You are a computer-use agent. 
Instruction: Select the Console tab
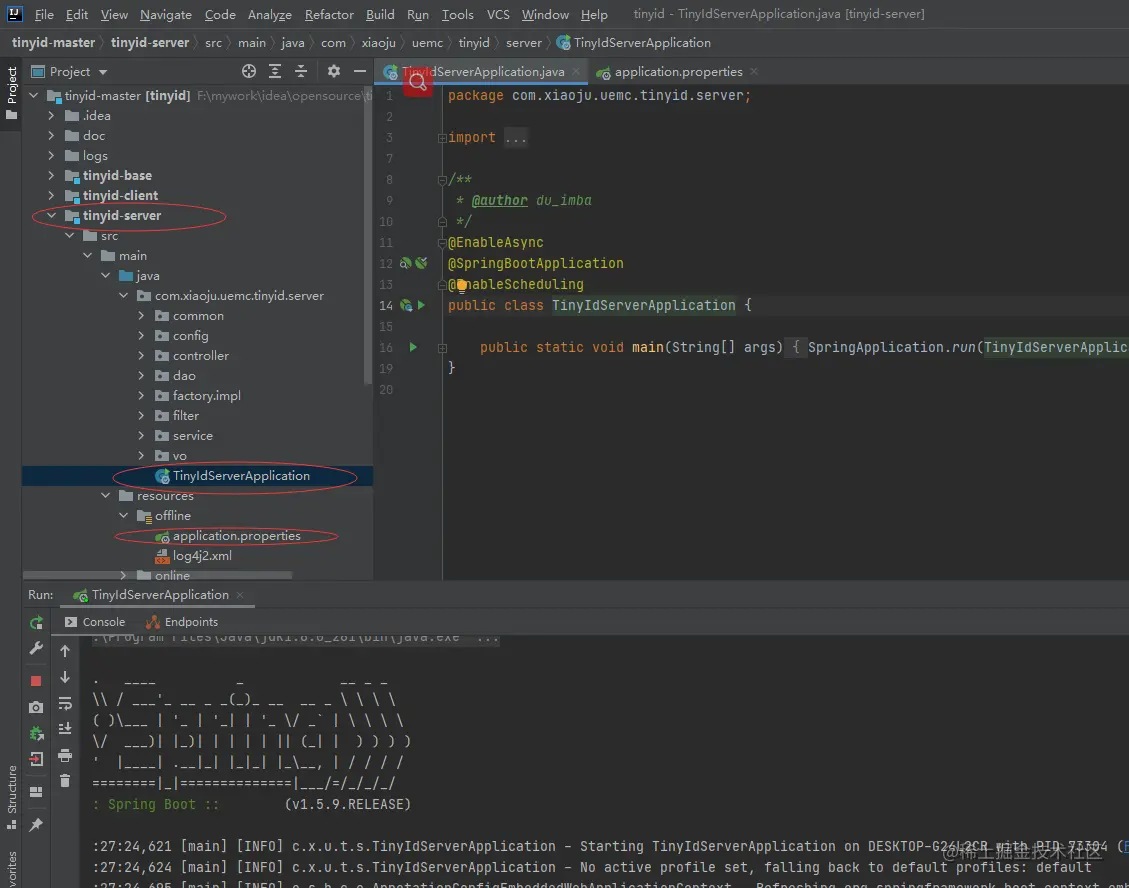[x=95, y=622]
